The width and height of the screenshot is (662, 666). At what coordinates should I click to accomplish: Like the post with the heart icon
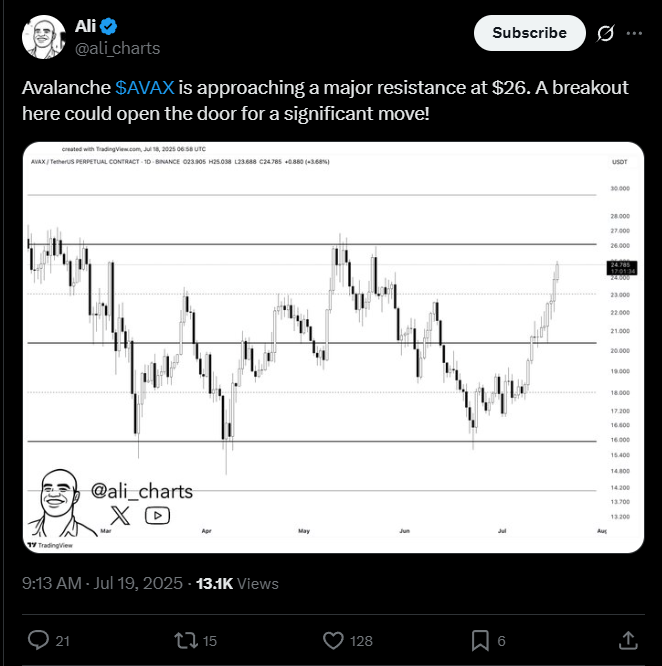click(333, 640)
